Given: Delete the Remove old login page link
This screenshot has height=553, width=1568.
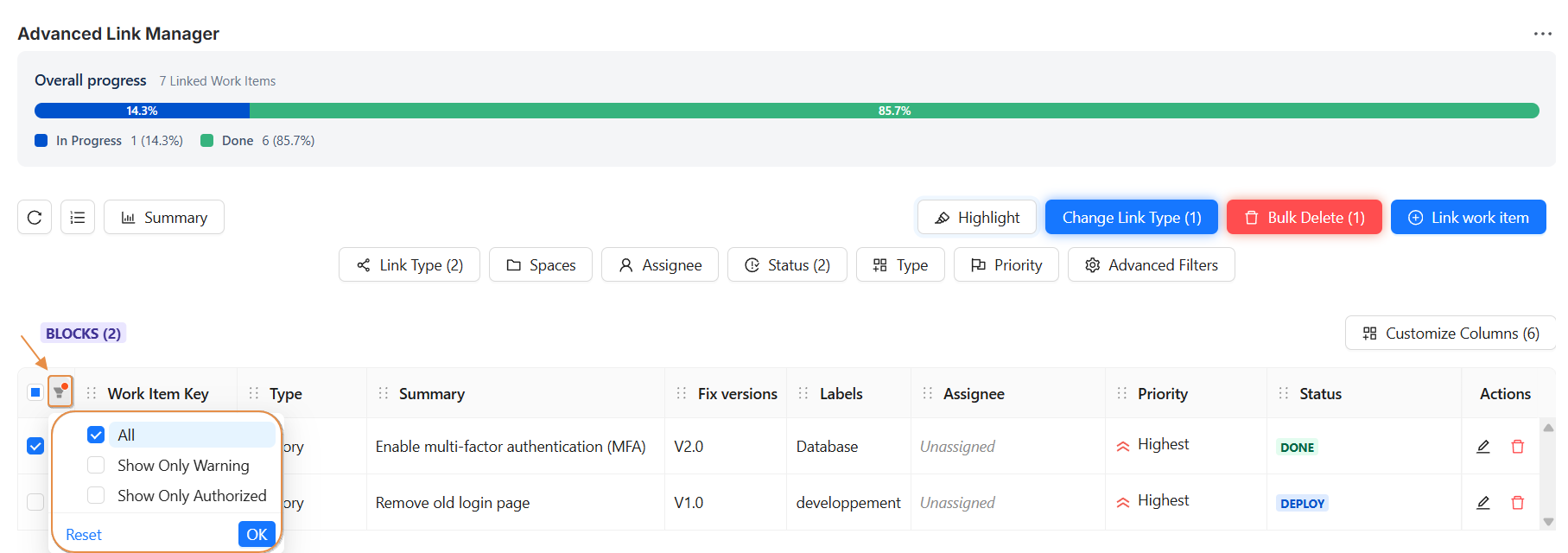Looking at the screenshot, I should 1517,503.
